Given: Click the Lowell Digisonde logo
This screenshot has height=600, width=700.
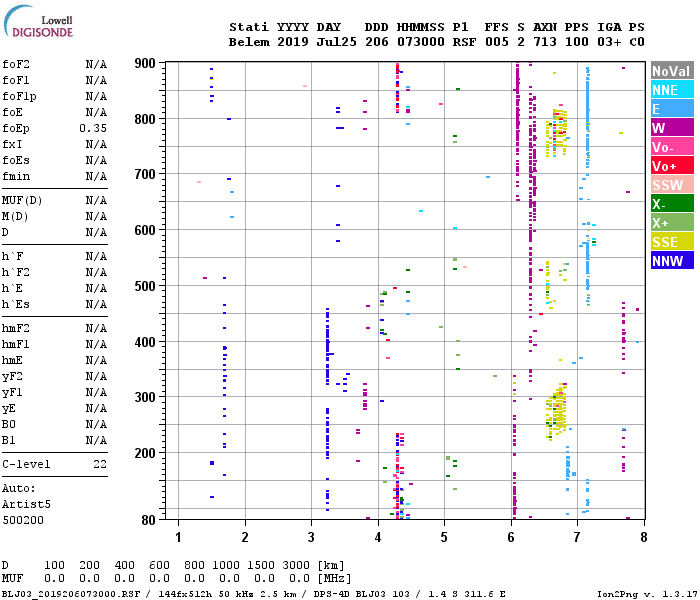Looking at the screenshot, I should tap(38, 21).
